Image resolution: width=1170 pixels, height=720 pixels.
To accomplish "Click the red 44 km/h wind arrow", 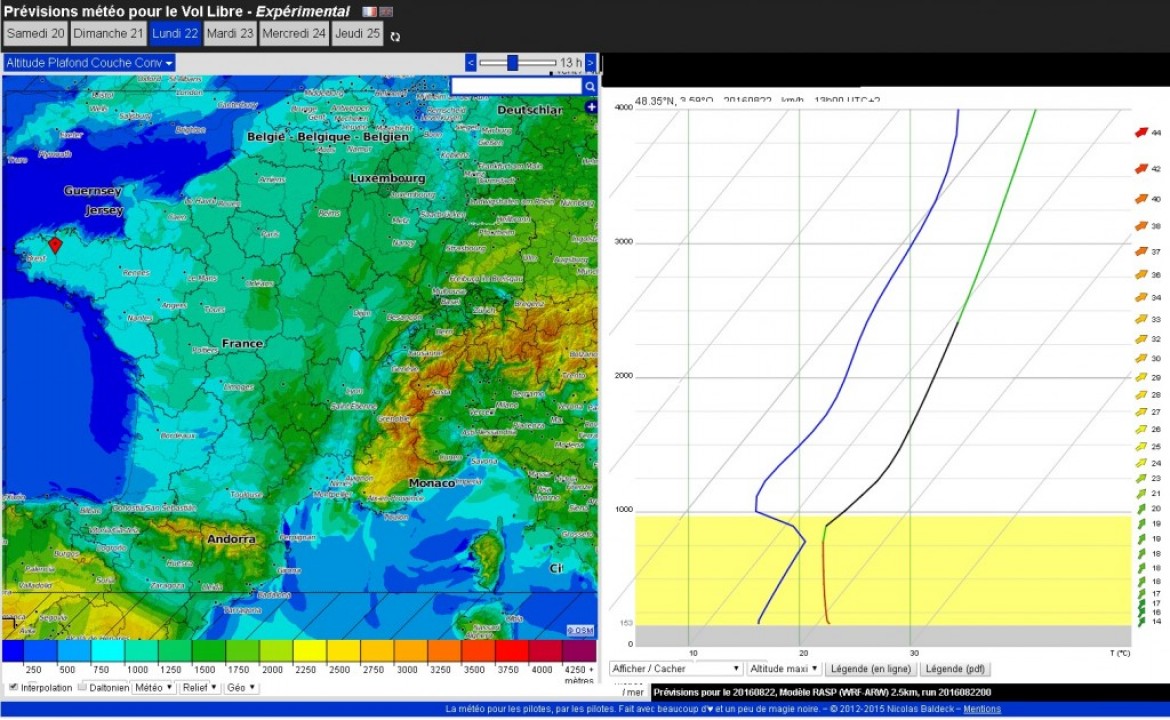I will [1141, 133].
